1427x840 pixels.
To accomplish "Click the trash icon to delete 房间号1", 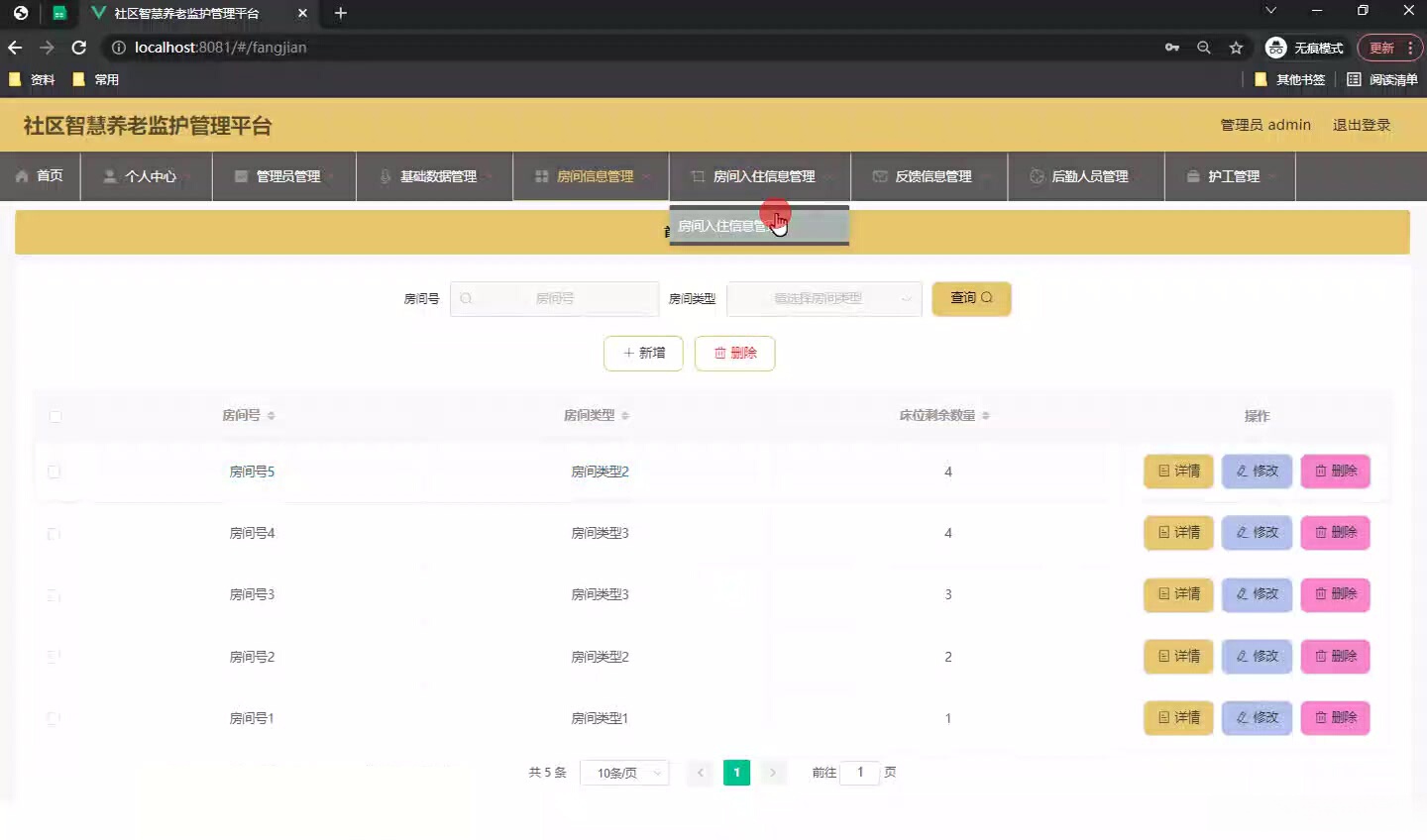I will pyautogui.click(x=1322, y=718).
